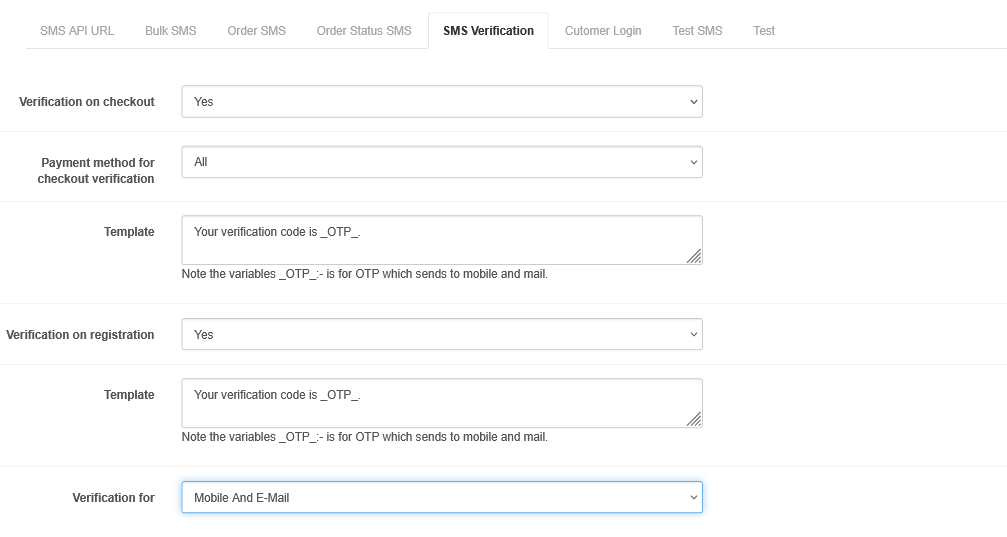This screenshot has height=537, width=1007.
Task: Expand the Verification on checkout dropdown
Action: 441,102
